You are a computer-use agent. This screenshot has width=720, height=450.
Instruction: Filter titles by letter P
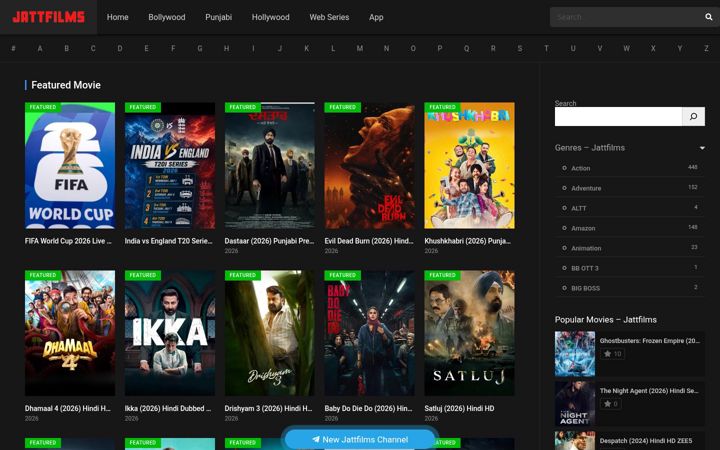pos(440,48)
